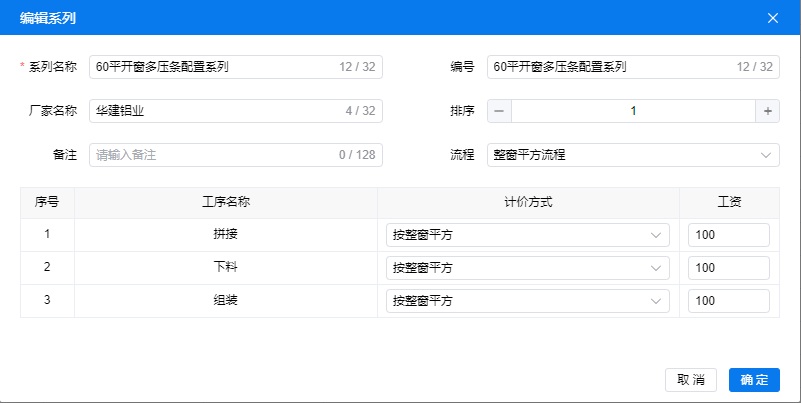Edit the 工资 value for 下料 row
The width and height of the screenshot is (801, 403).
click(x=728, y=268)
